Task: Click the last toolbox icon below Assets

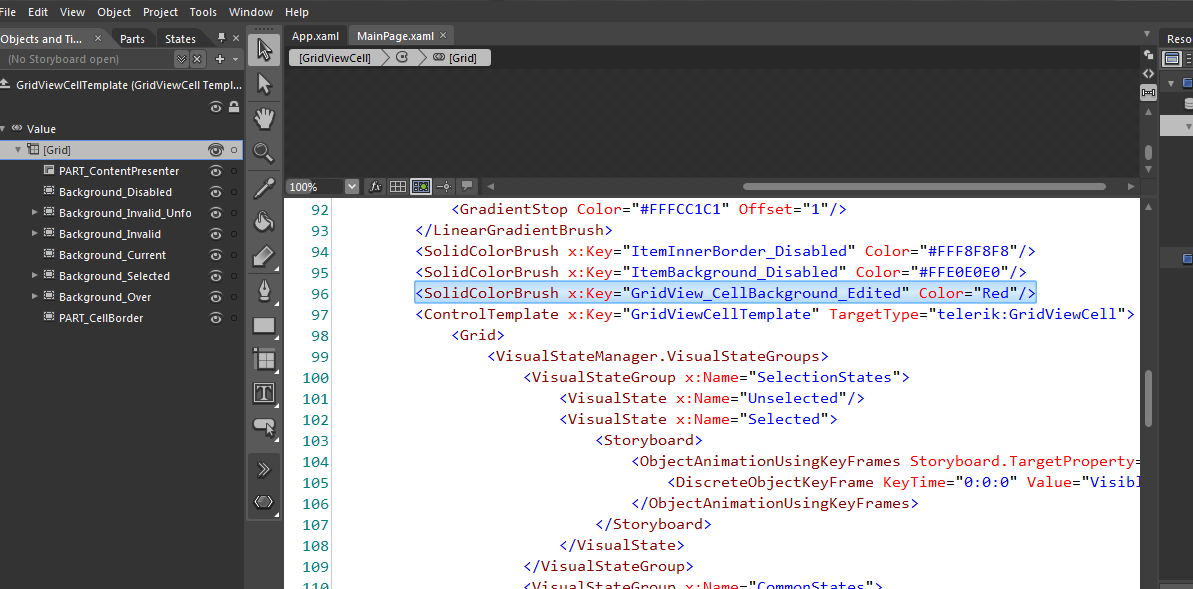Action: (x=264, y=502)
